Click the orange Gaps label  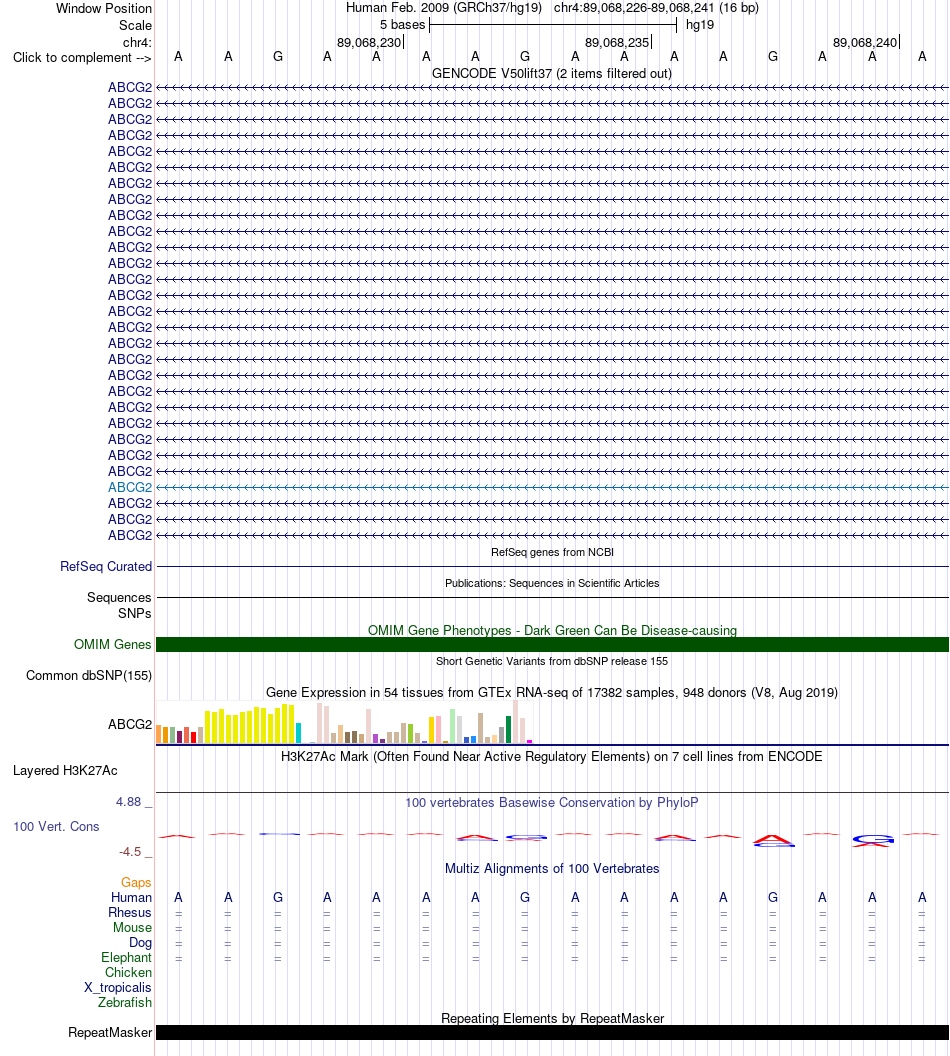(136, 882)
